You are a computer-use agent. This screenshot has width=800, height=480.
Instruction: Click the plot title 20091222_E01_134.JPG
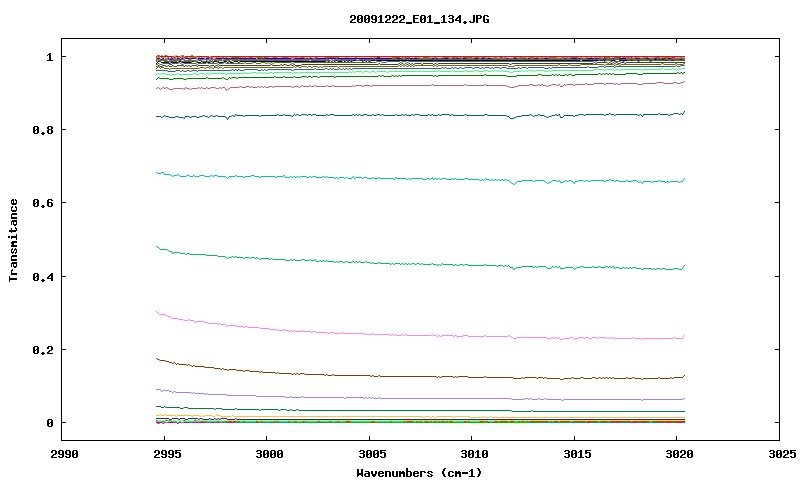(419, 19)
